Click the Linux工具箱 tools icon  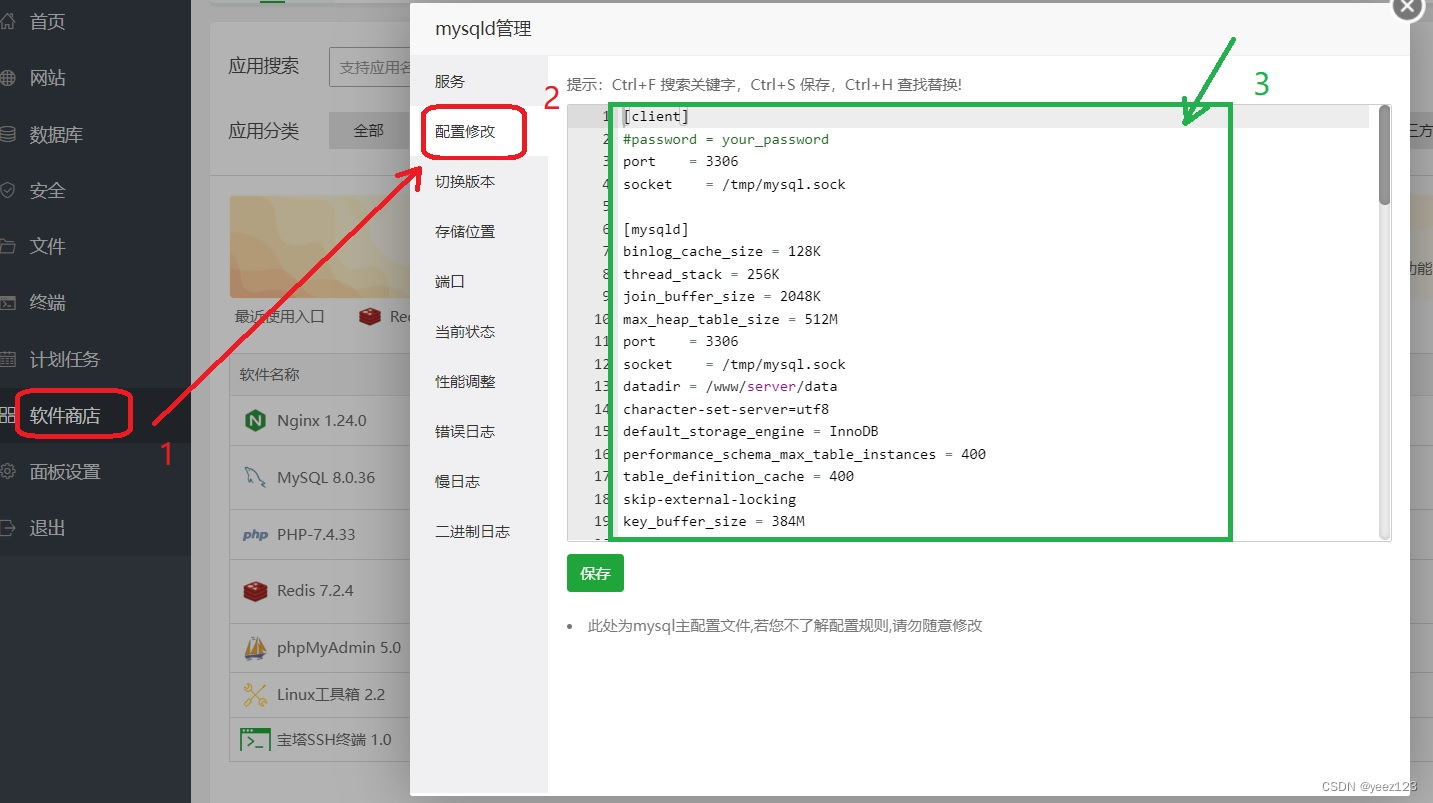coord(255,693)
